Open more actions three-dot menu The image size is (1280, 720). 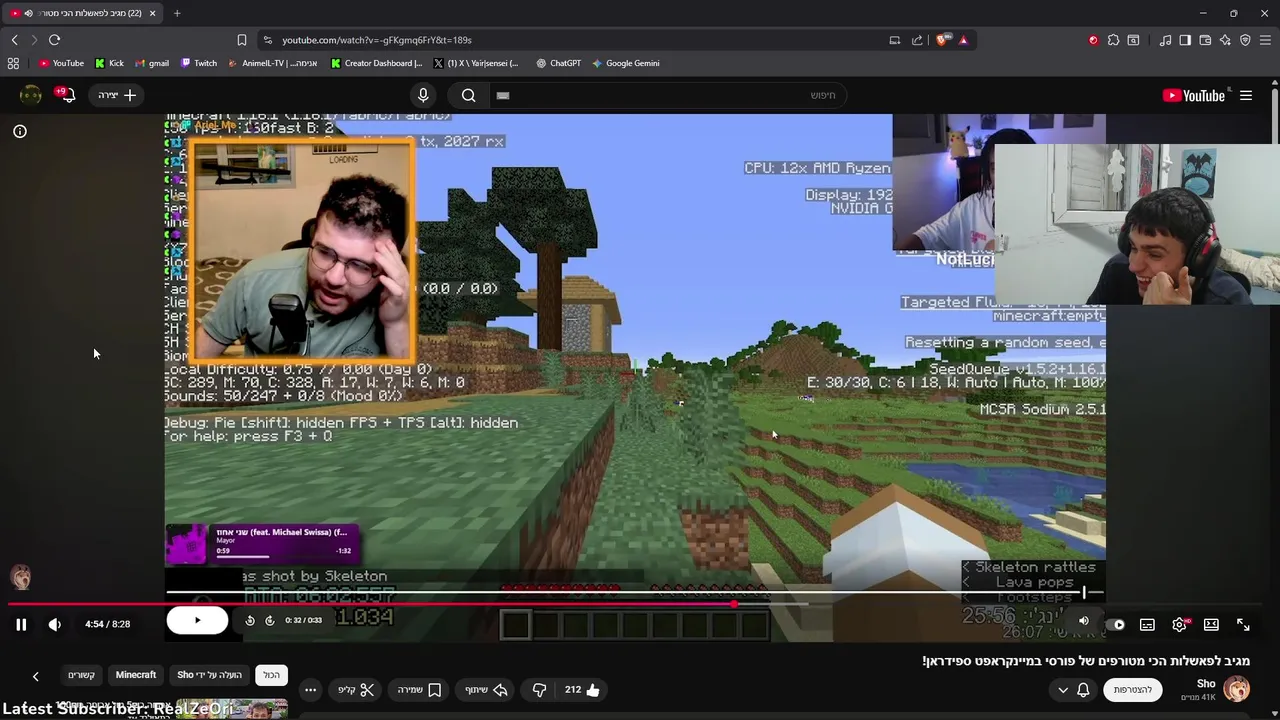pyautogui.click(x=311, y=690)
